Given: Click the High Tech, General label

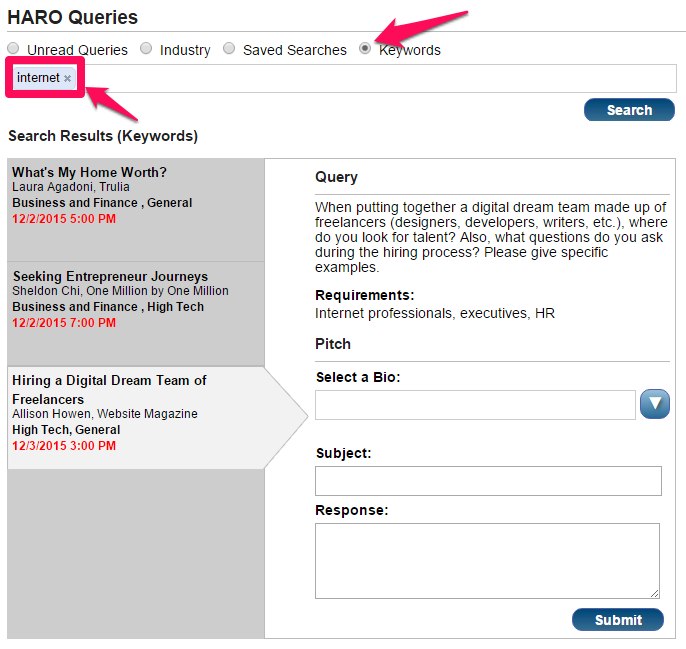Looking at the screenshot, I should (x=66, y=430).
